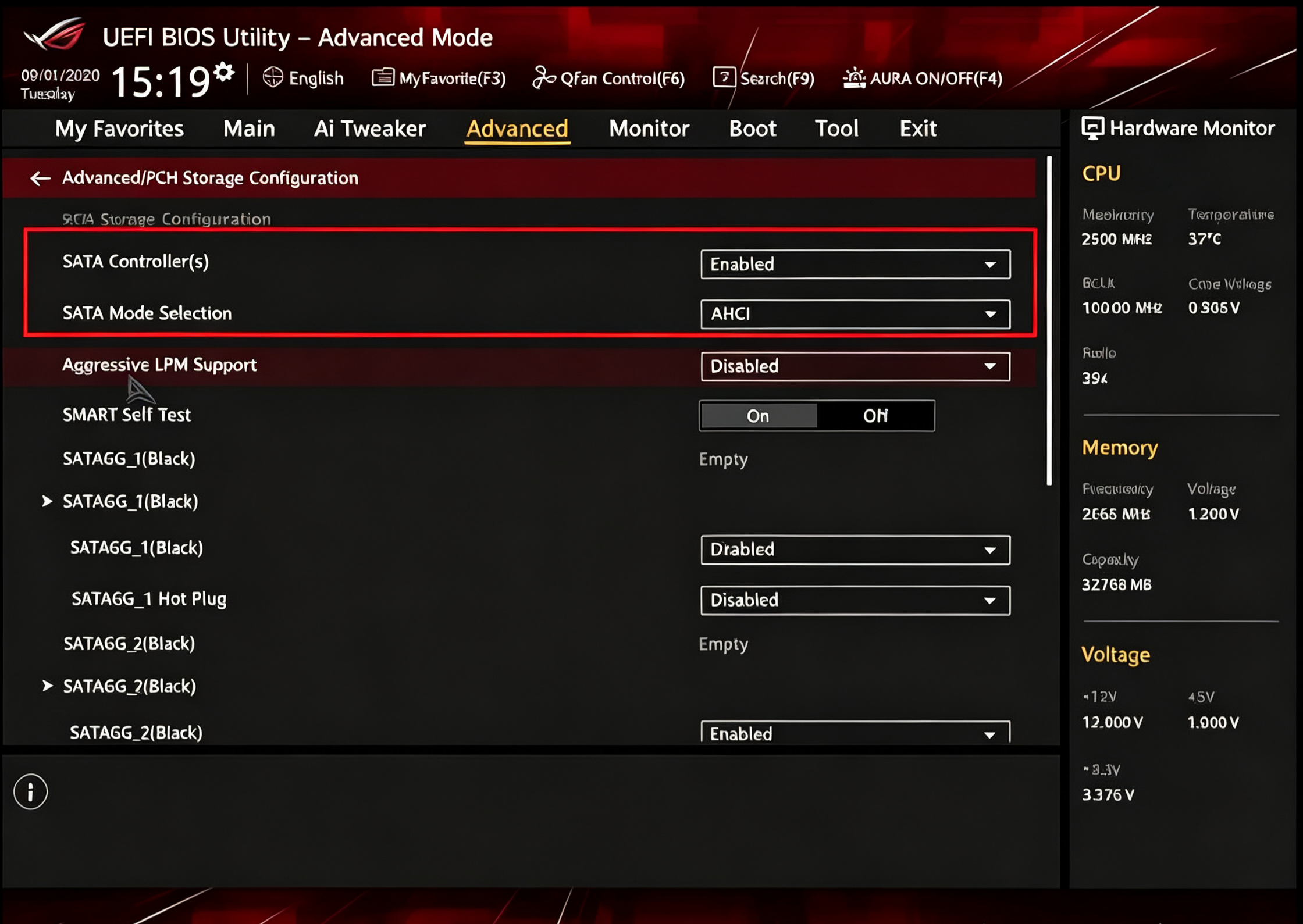Click the Advanced/PCH Storage Configuration breadcrumb title
This screenshot has height=924, width=1303.
coord(210,178)
